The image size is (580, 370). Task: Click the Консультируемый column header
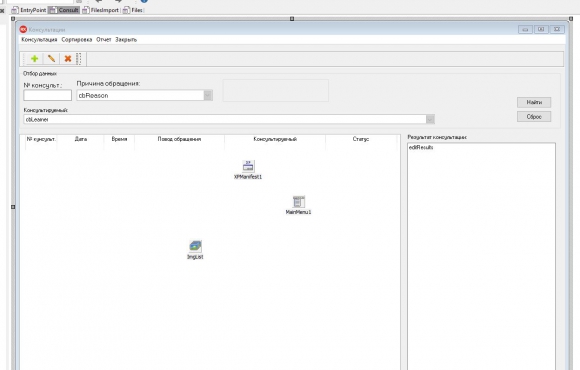tap(275, 139)
